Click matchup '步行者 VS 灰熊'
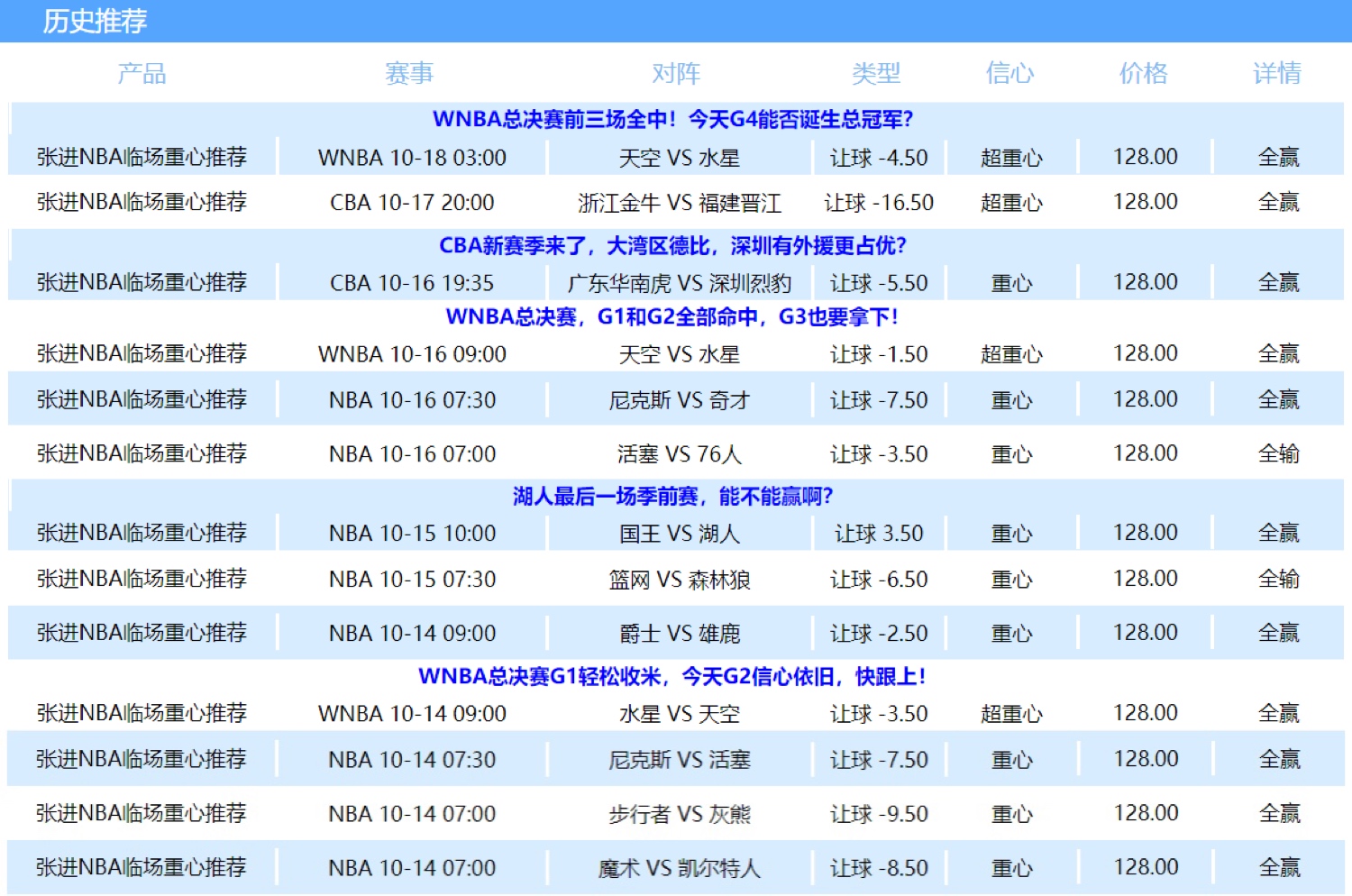 pyautogui.click(x=680, y=814)
